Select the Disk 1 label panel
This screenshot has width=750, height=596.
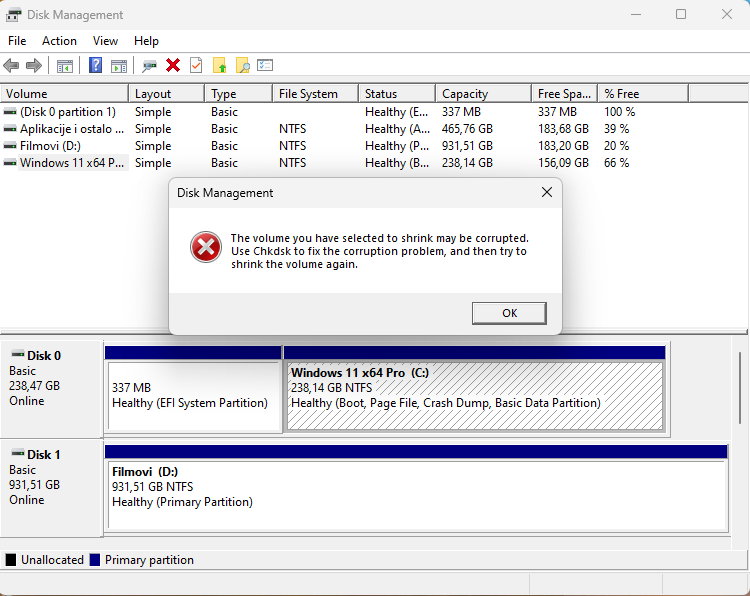pyautogui.click(x=52, y=488)
